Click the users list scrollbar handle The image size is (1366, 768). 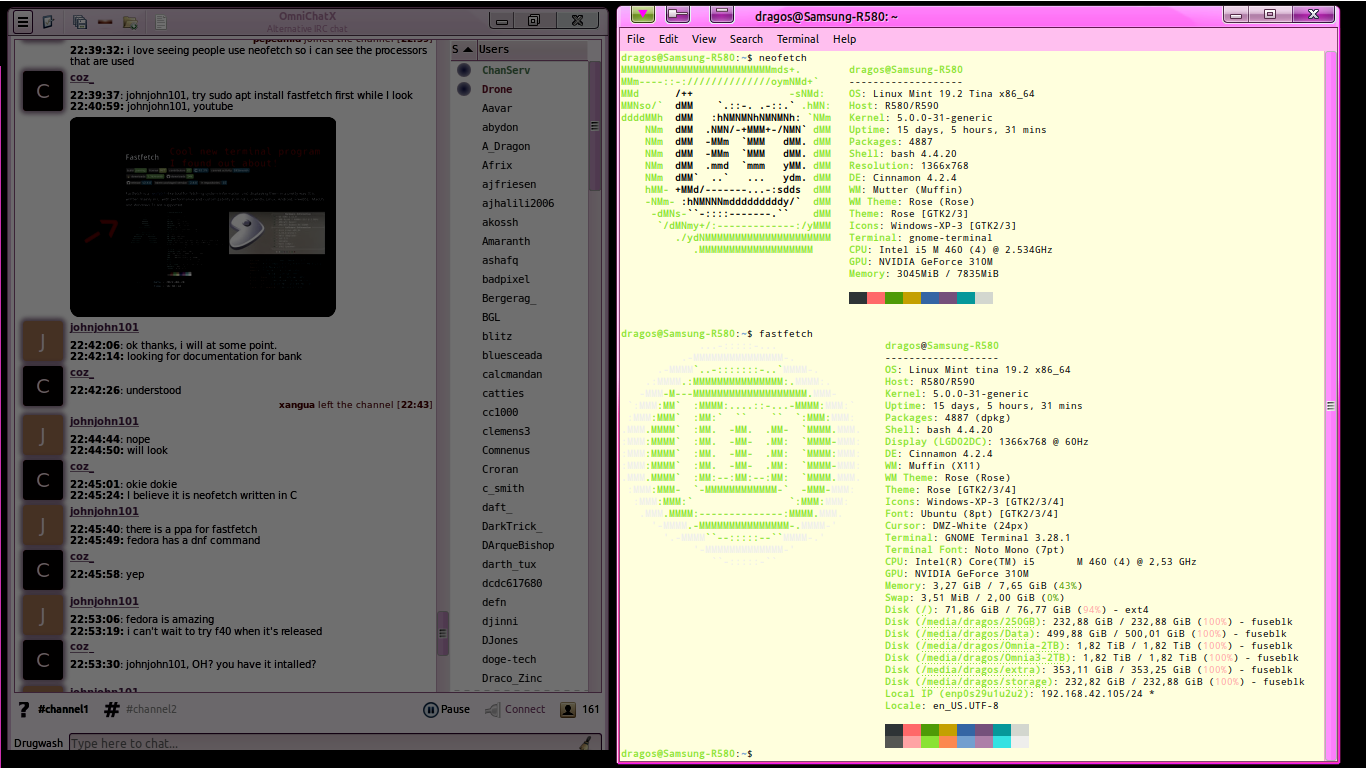594,126
